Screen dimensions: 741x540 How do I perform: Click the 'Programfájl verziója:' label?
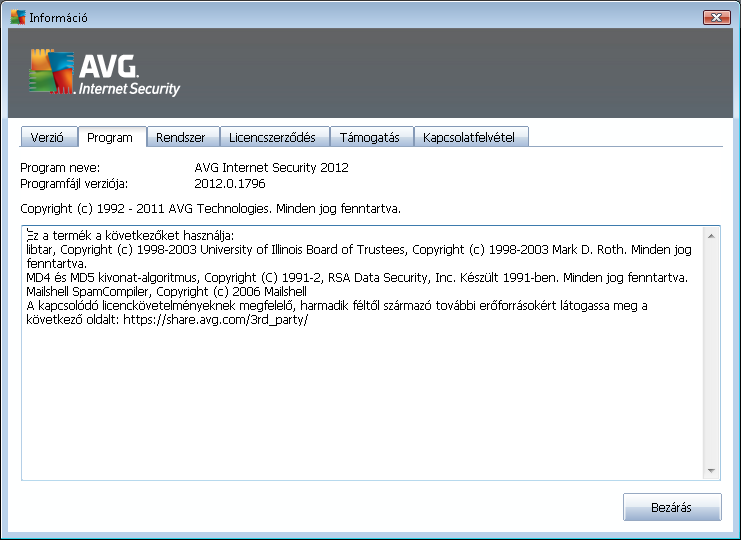click(74, 184)
